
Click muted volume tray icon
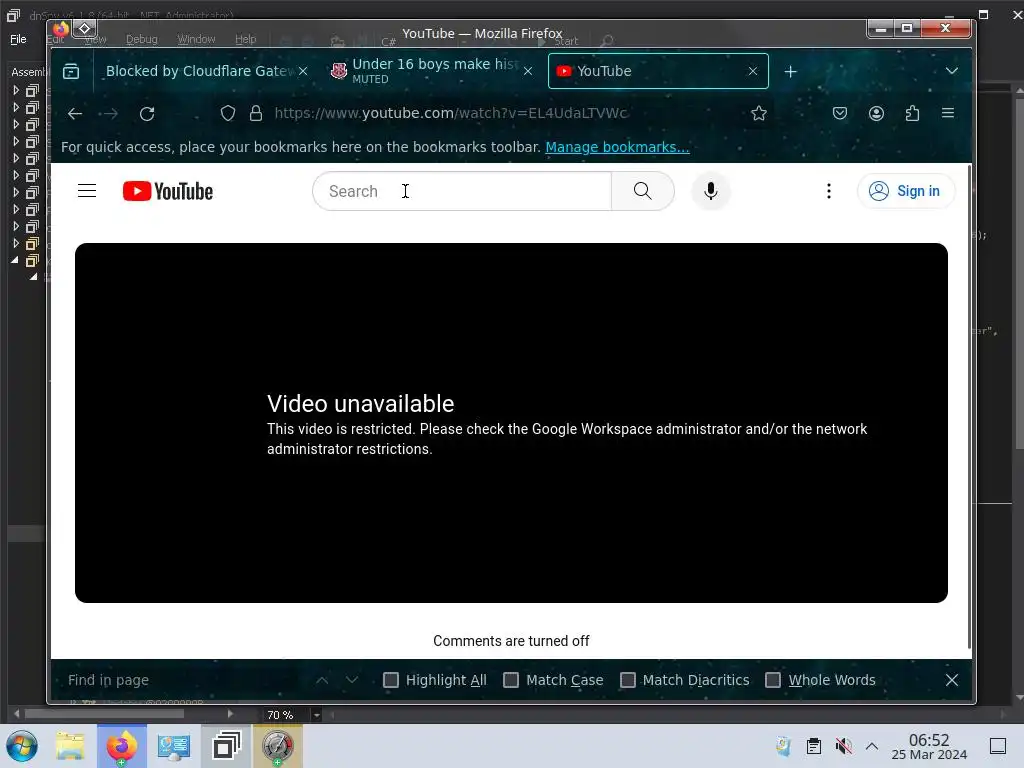point(843,746)
